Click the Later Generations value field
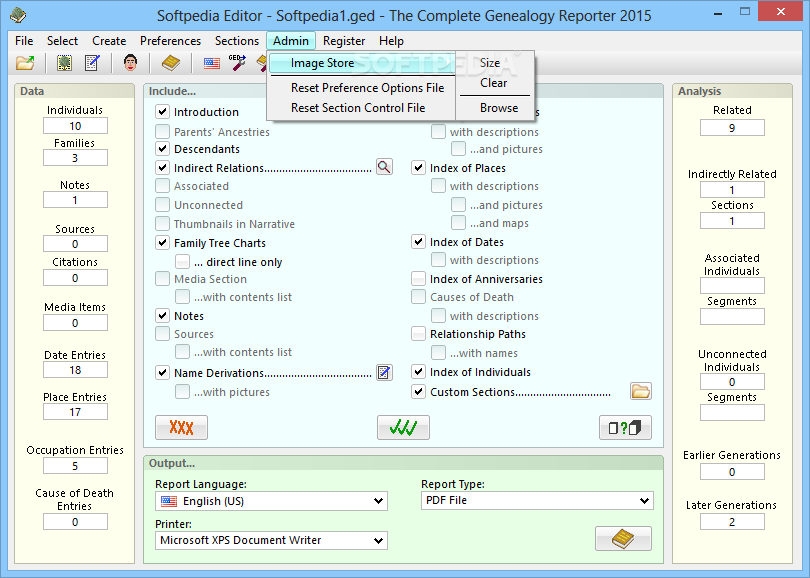 click(x=732, y=522)
